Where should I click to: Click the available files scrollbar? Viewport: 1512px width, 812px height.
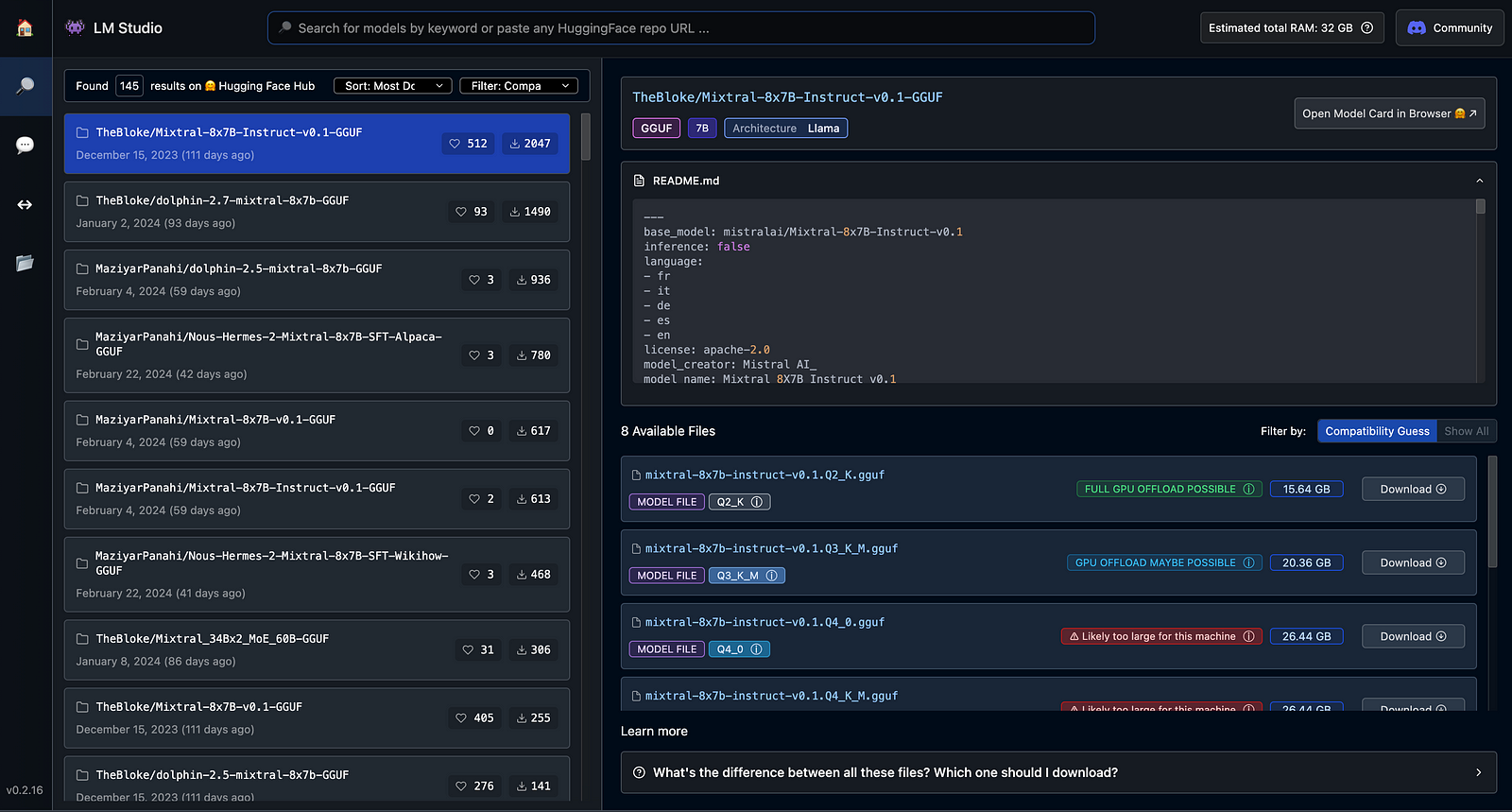pos(1492,511)
